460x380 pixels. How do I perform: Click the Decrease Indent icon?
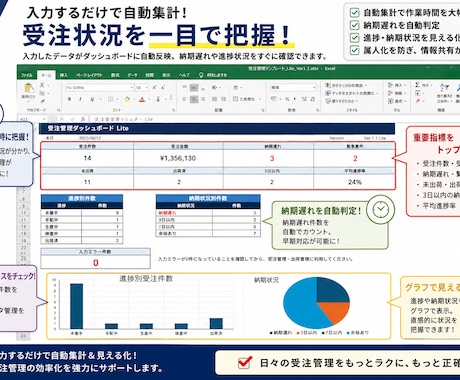(214, 99)
